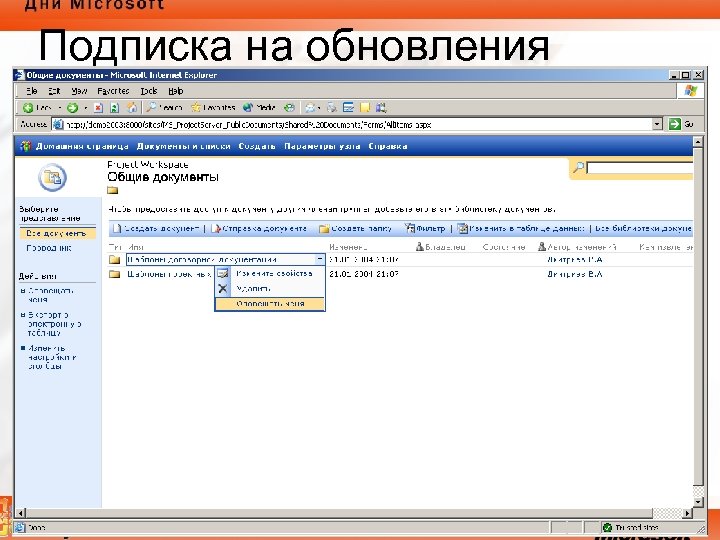Open the Back button history dropdown arrow
This screenshot has width=720, height=540.
pyautogui.click(x=60, y=108)
